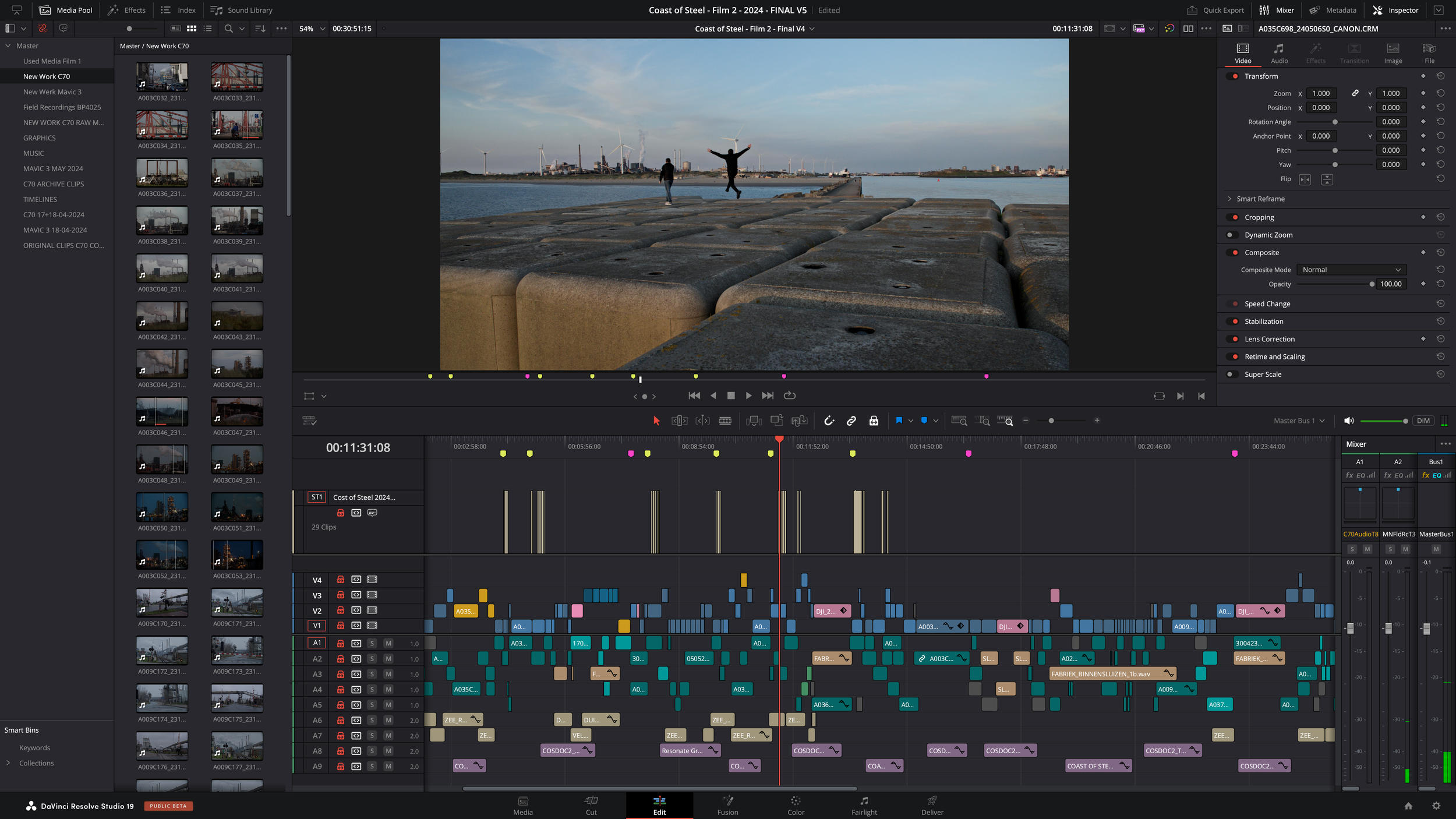This screenshot has width=1456, height=819.
Task: Collapse the Master bin tree
Action: (8, 45)
